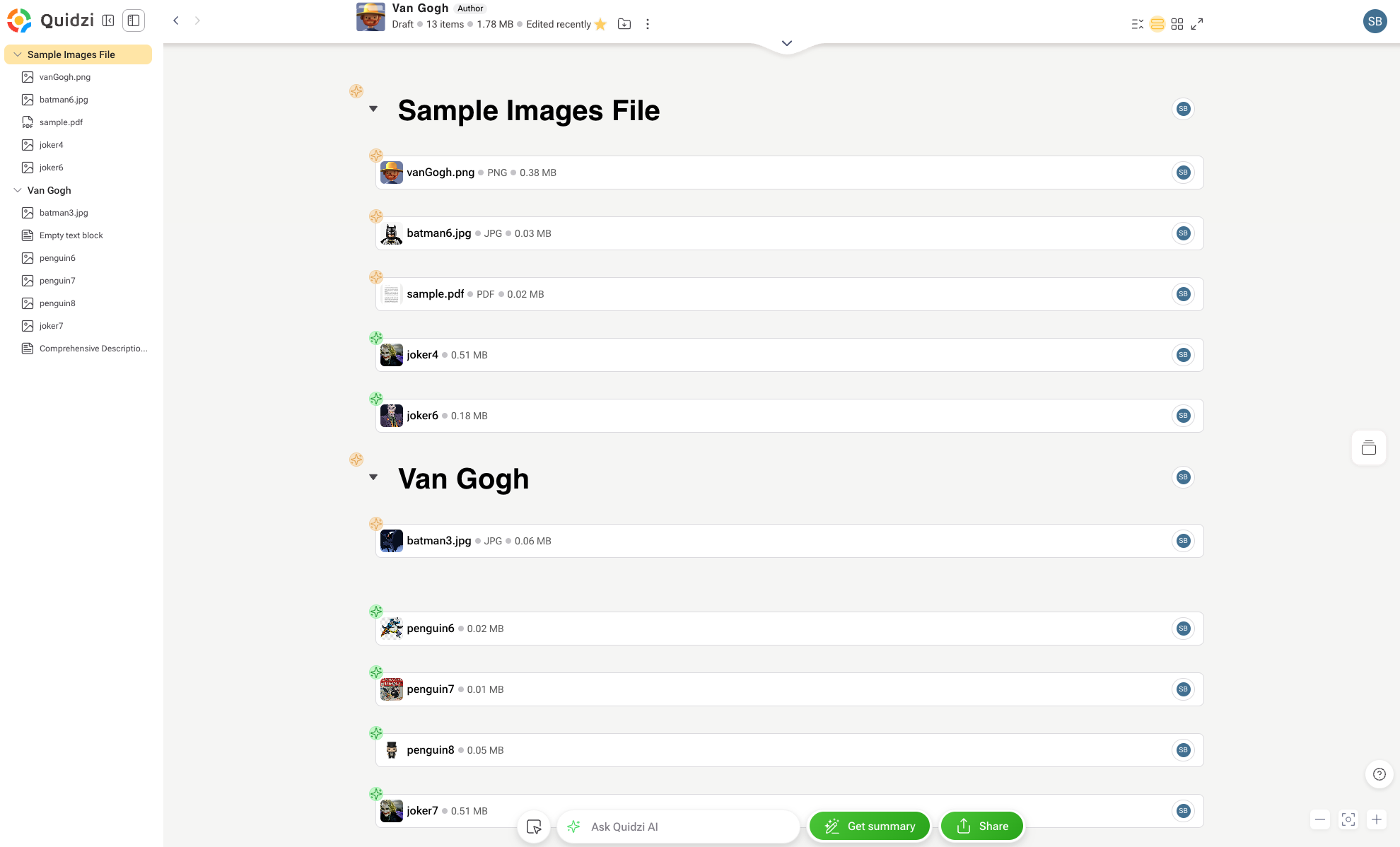Viewport: 1400px width, 847px height.
Task: Open Empty text block in the sidebar
Action: [71, 235]
